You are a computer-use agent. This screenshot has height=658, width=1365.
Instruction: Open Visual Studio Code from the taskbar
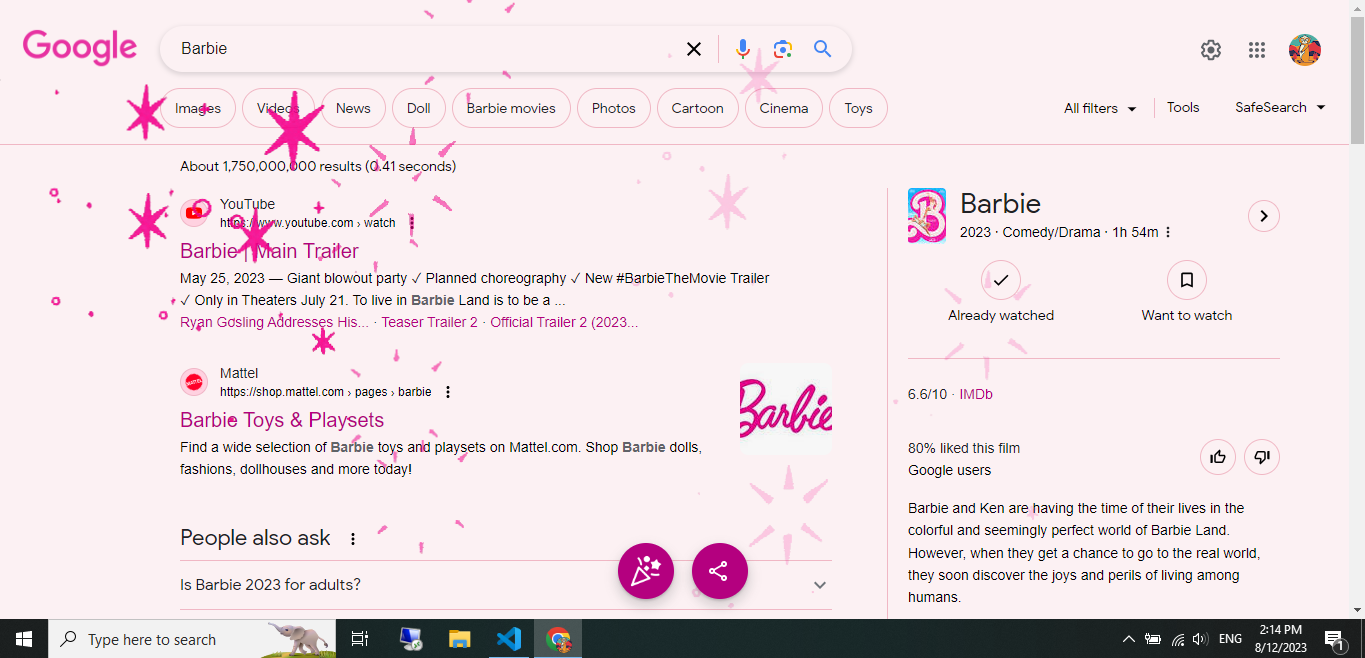[x=509, y=639]
